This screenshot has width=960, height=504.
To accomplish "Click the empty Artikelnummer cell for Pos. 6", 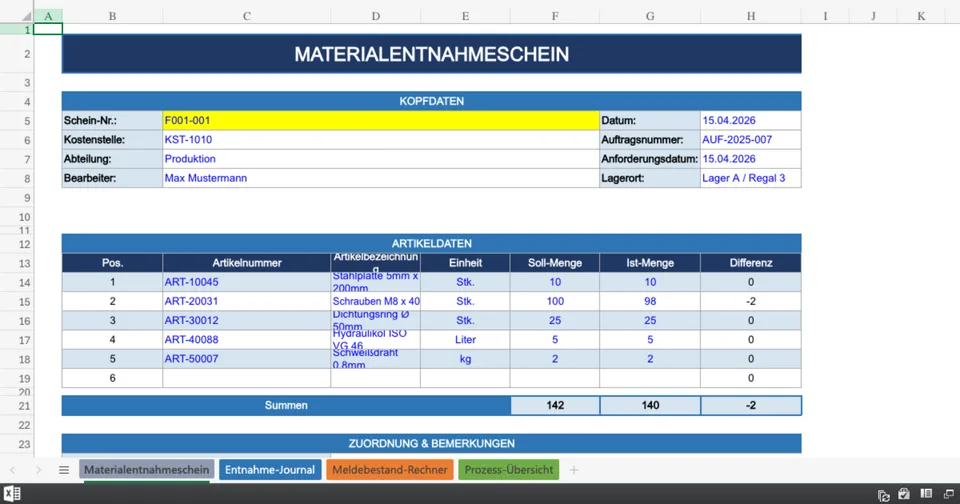I will pos(247,378).
